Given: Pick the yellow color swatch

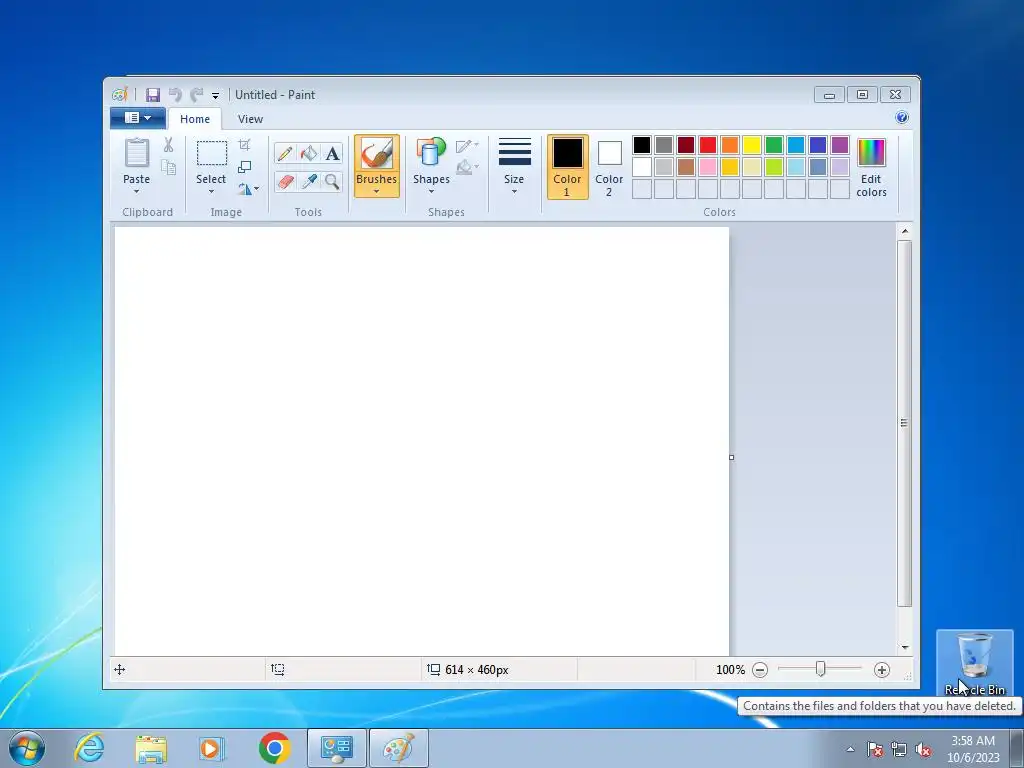Looking at the screenshot, I should [752, 145].
